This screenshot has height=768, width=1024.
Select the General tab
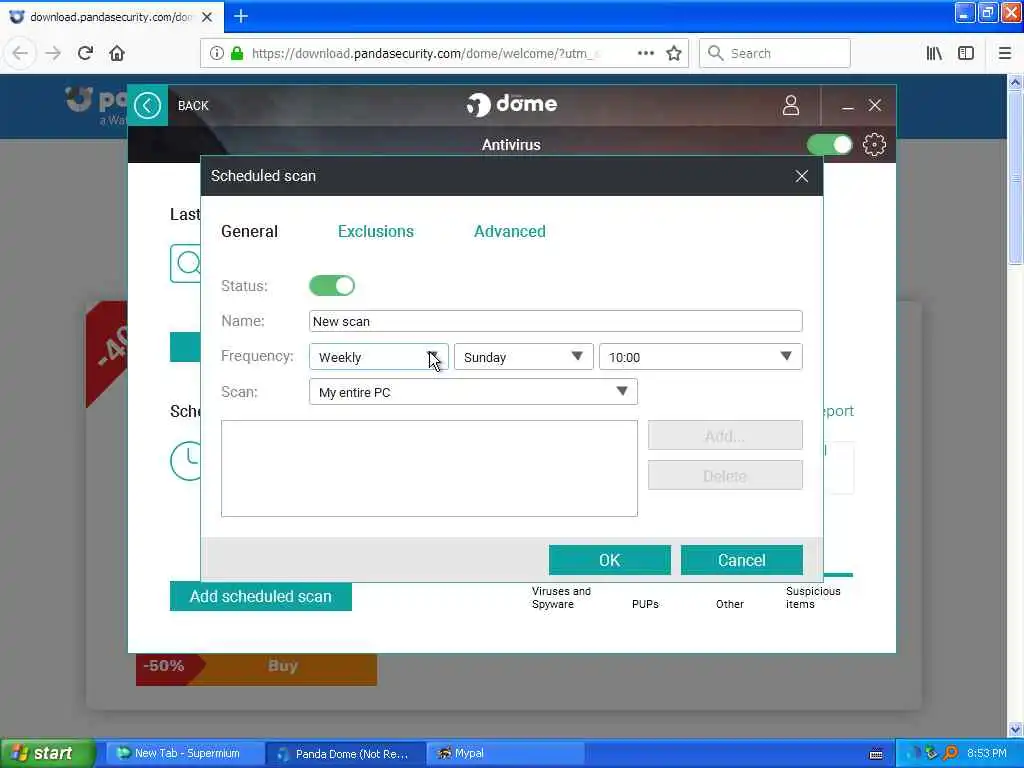(x=249, y=231)
